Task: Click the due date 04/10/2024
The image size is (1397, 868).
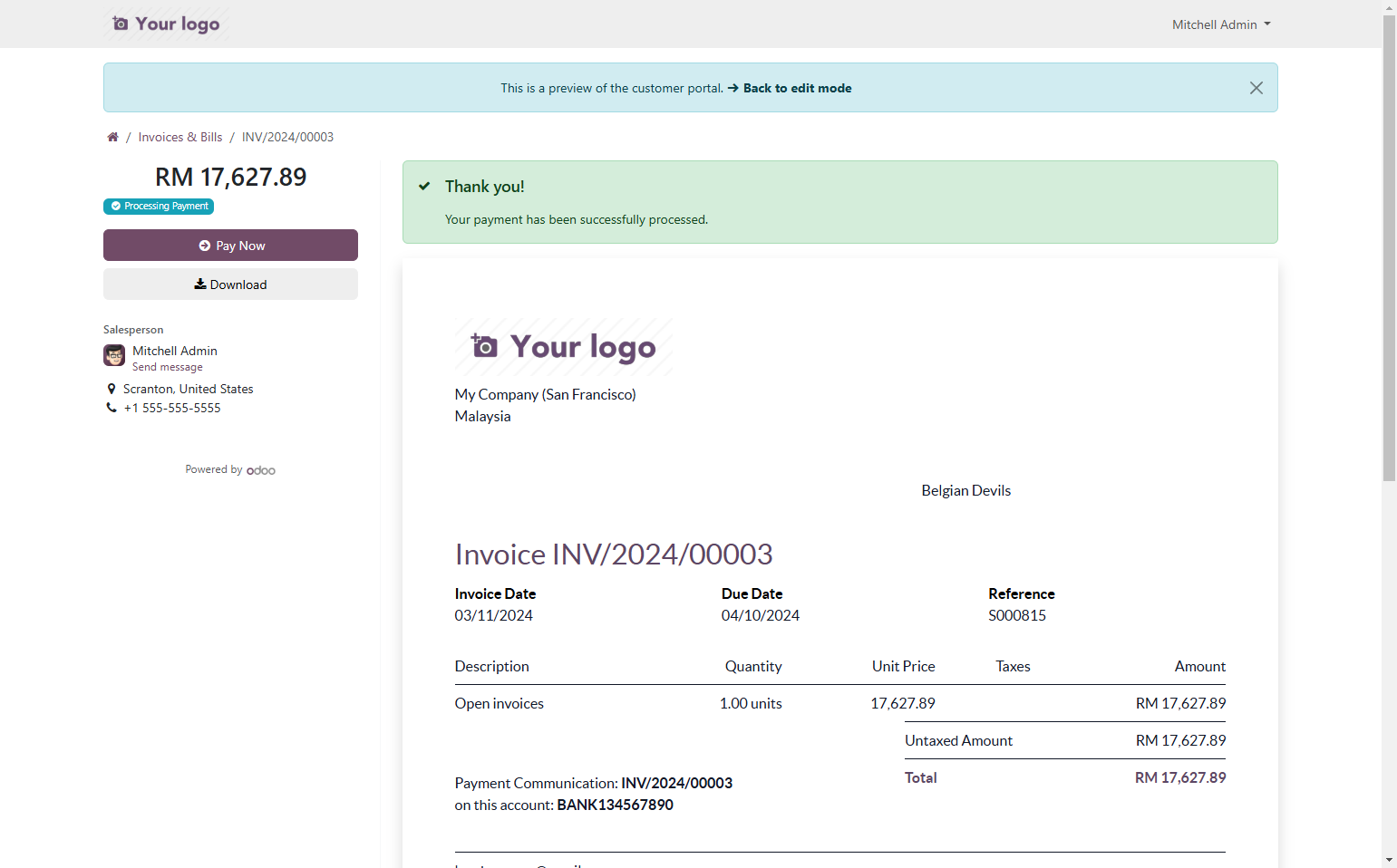Action: tap(761, 615)
